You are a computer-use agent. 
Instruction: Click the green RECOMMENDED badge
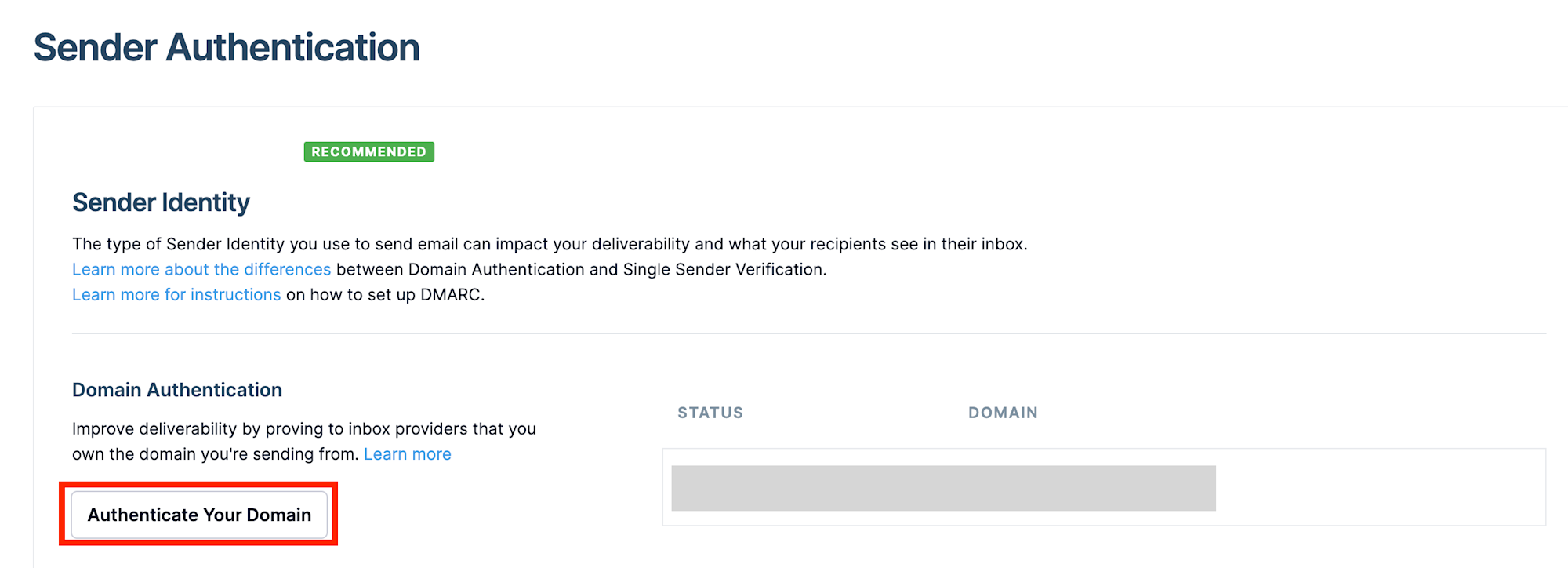368,151
